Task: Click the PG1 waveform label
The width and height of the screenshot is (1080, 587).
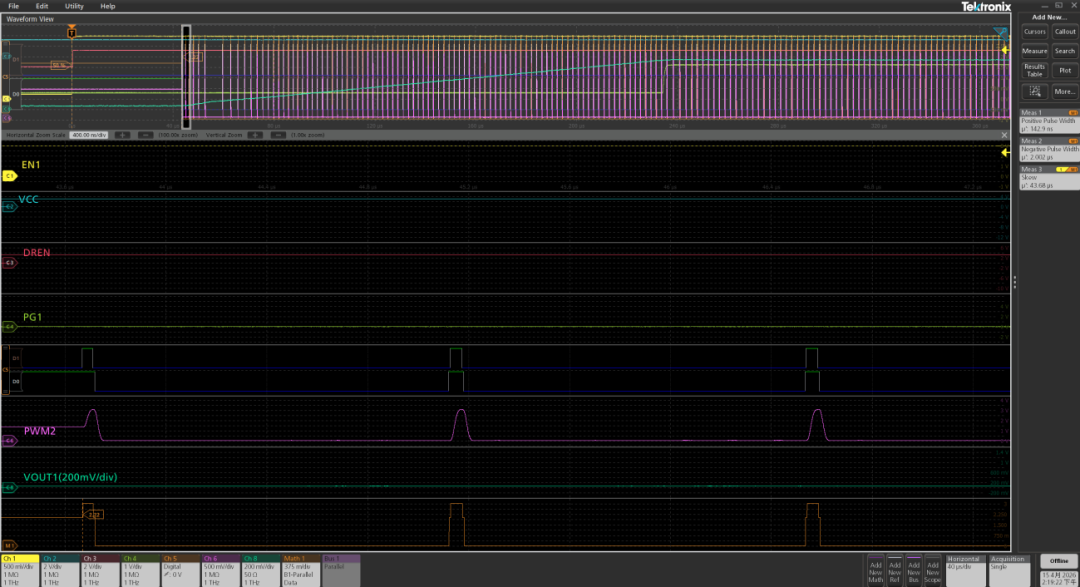Action: tap(32, 317)
